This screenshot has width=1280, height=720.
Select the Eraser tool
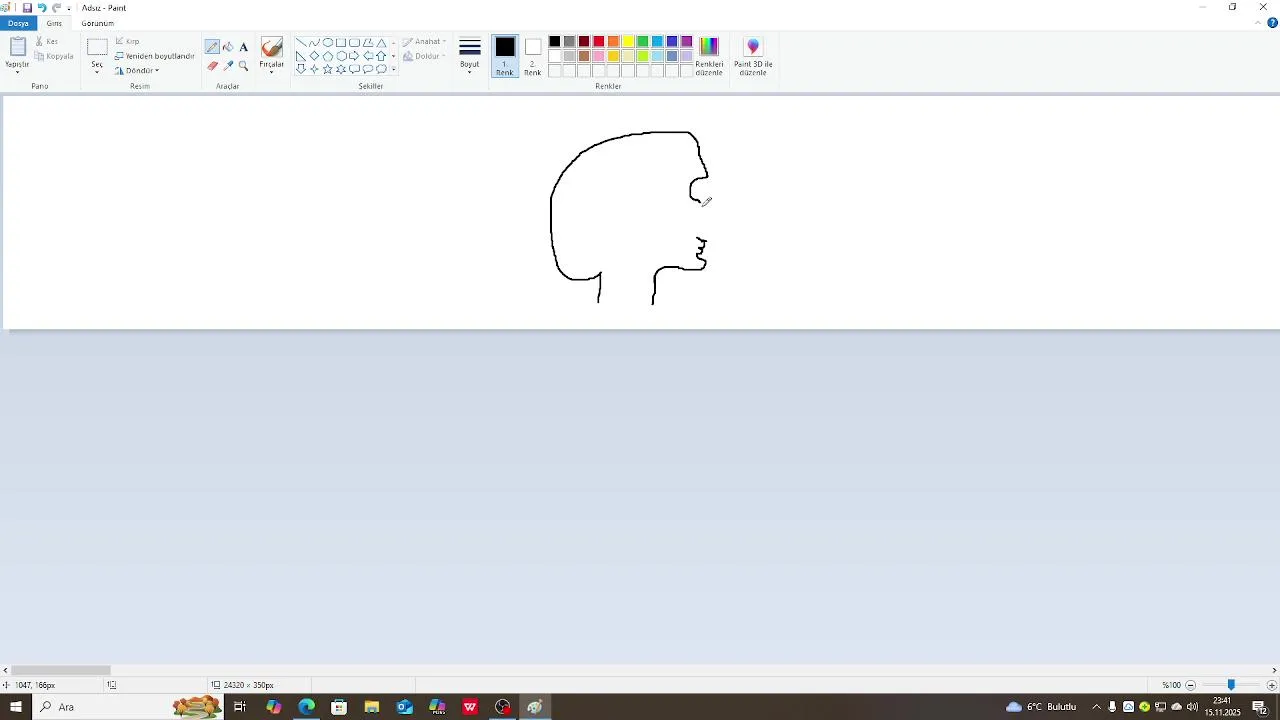tap(213, 66)
